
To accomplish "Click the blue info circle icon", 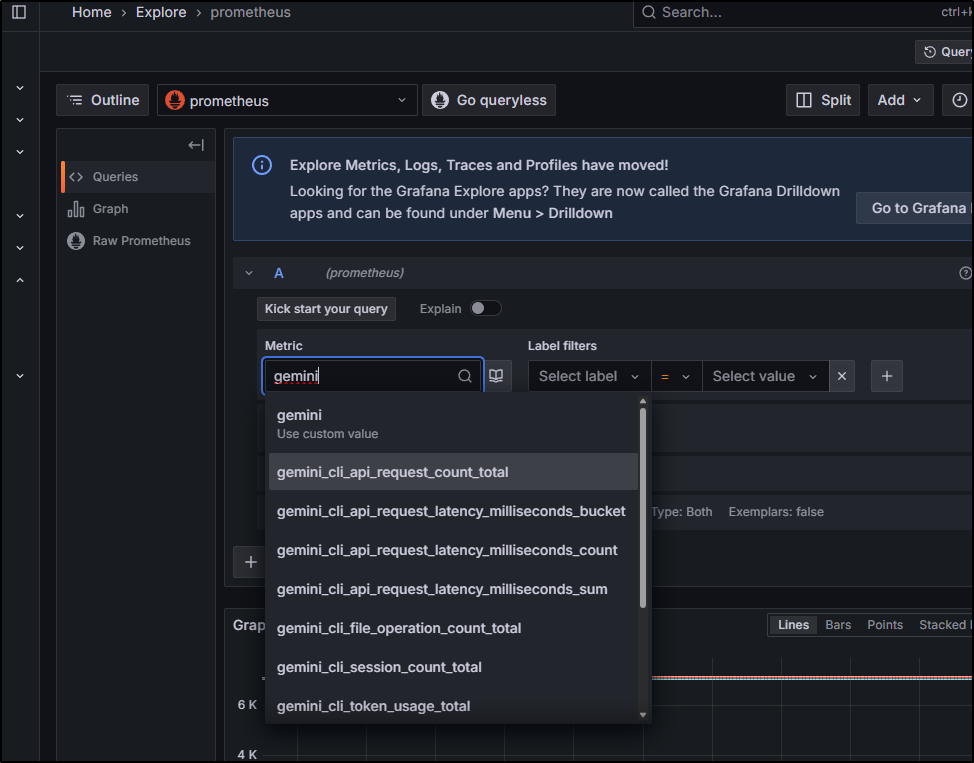I will coord(262,165).
